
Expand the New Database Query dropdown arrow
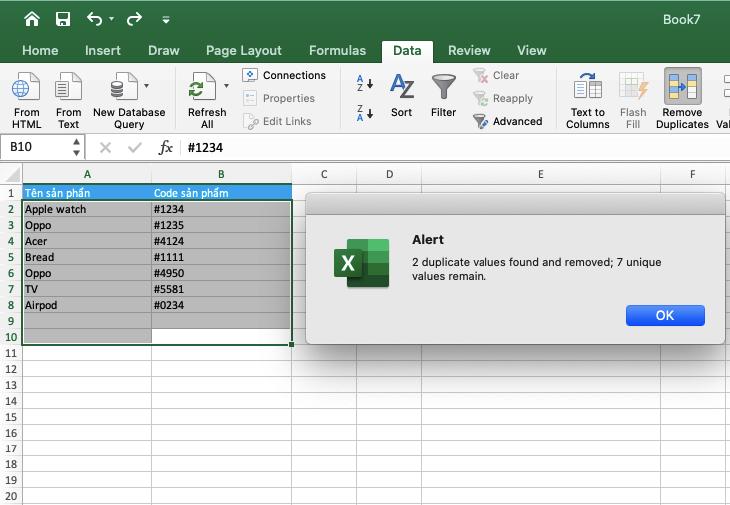coord(146,86)
